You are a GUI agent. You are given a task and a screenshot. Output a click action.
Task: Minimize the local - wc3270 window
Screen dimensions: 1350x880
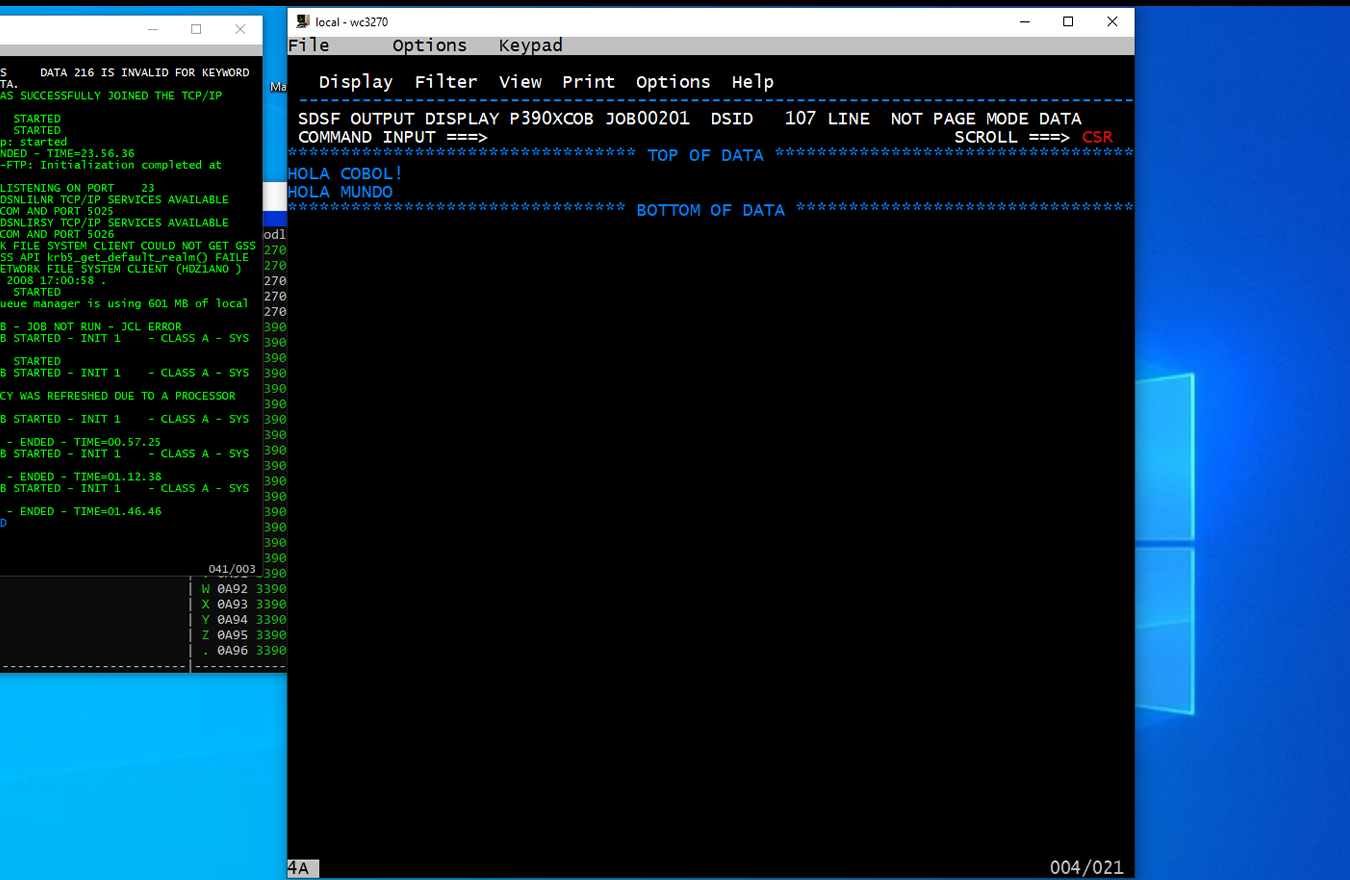[x=1024, y=22]
